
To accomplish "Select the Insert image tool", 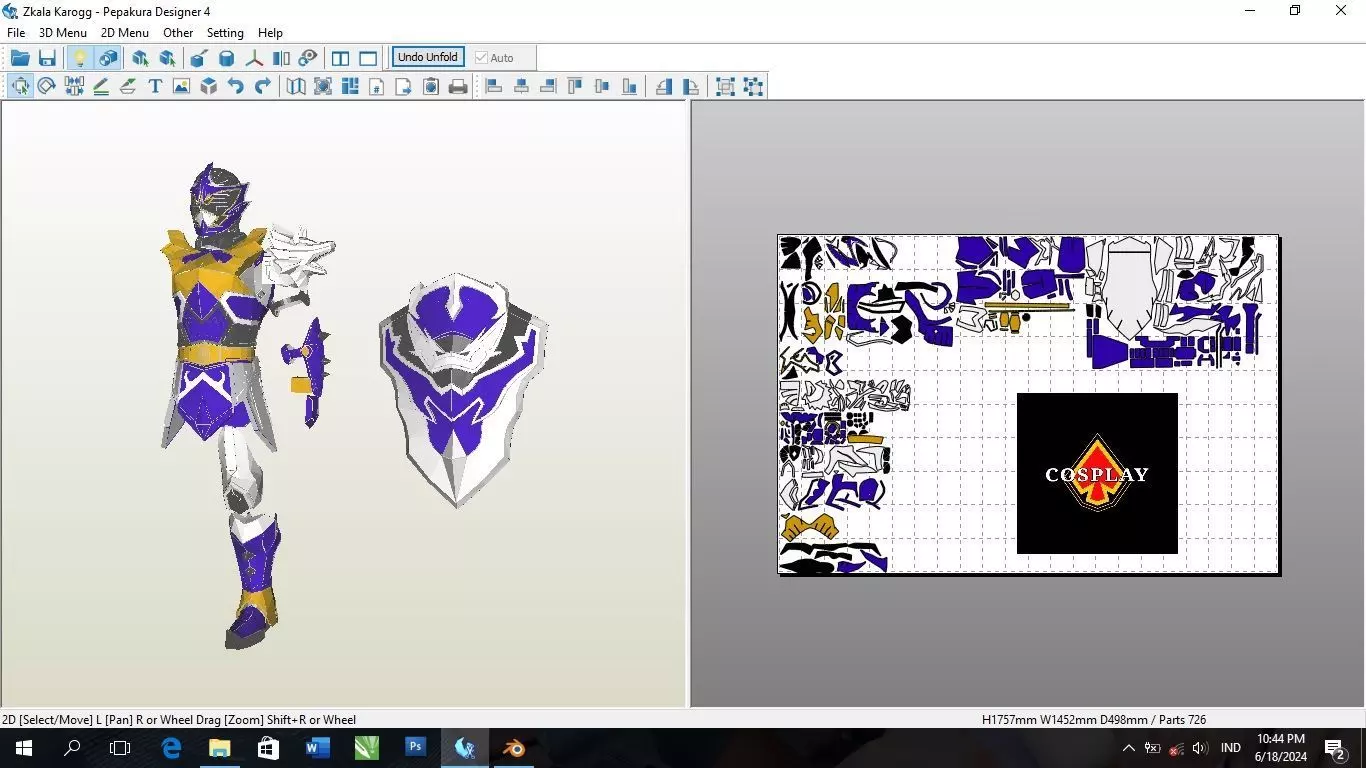I will tap(181, 86).
